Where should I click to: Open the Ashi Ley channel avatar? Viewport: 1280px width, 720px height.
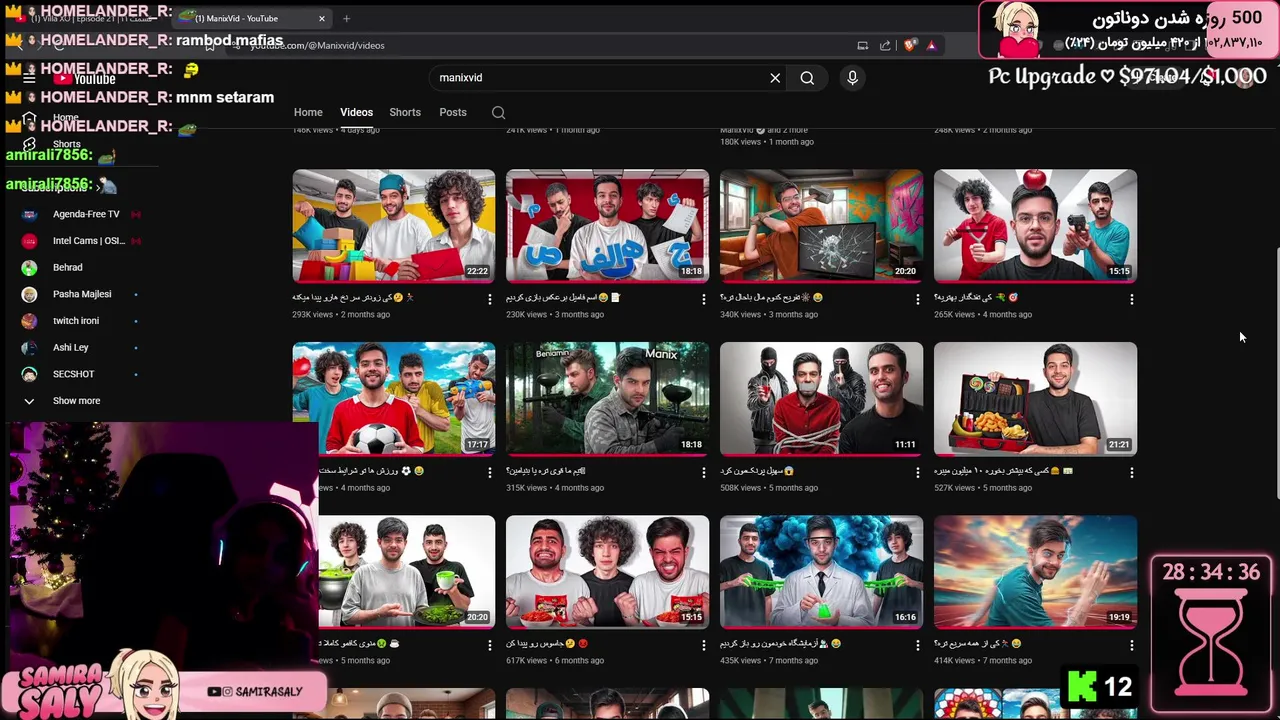point(29,347)
